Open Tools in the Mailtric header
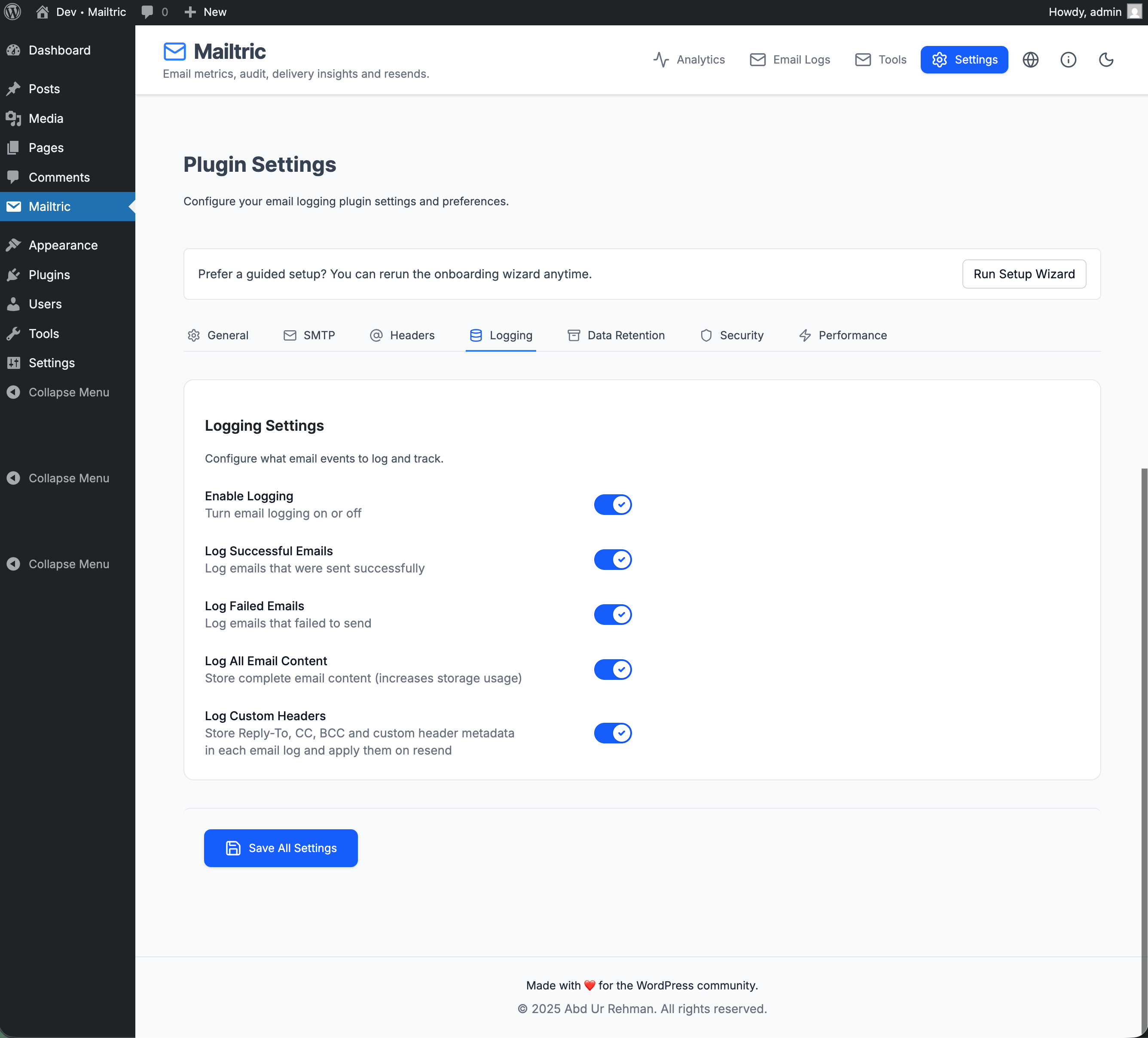The width and height of the screenshot is (1148, 1038). pyautogui.click(x=880, y=59)
